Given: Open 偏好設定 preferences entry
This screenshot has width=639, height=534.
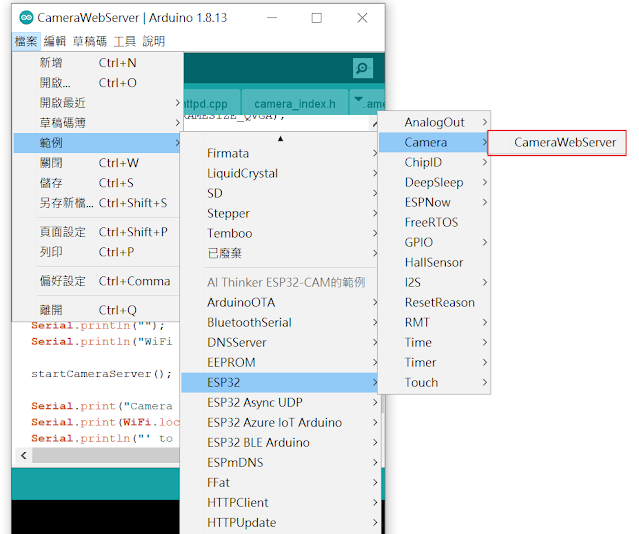Looking at the screenshot, I should 98,281.
